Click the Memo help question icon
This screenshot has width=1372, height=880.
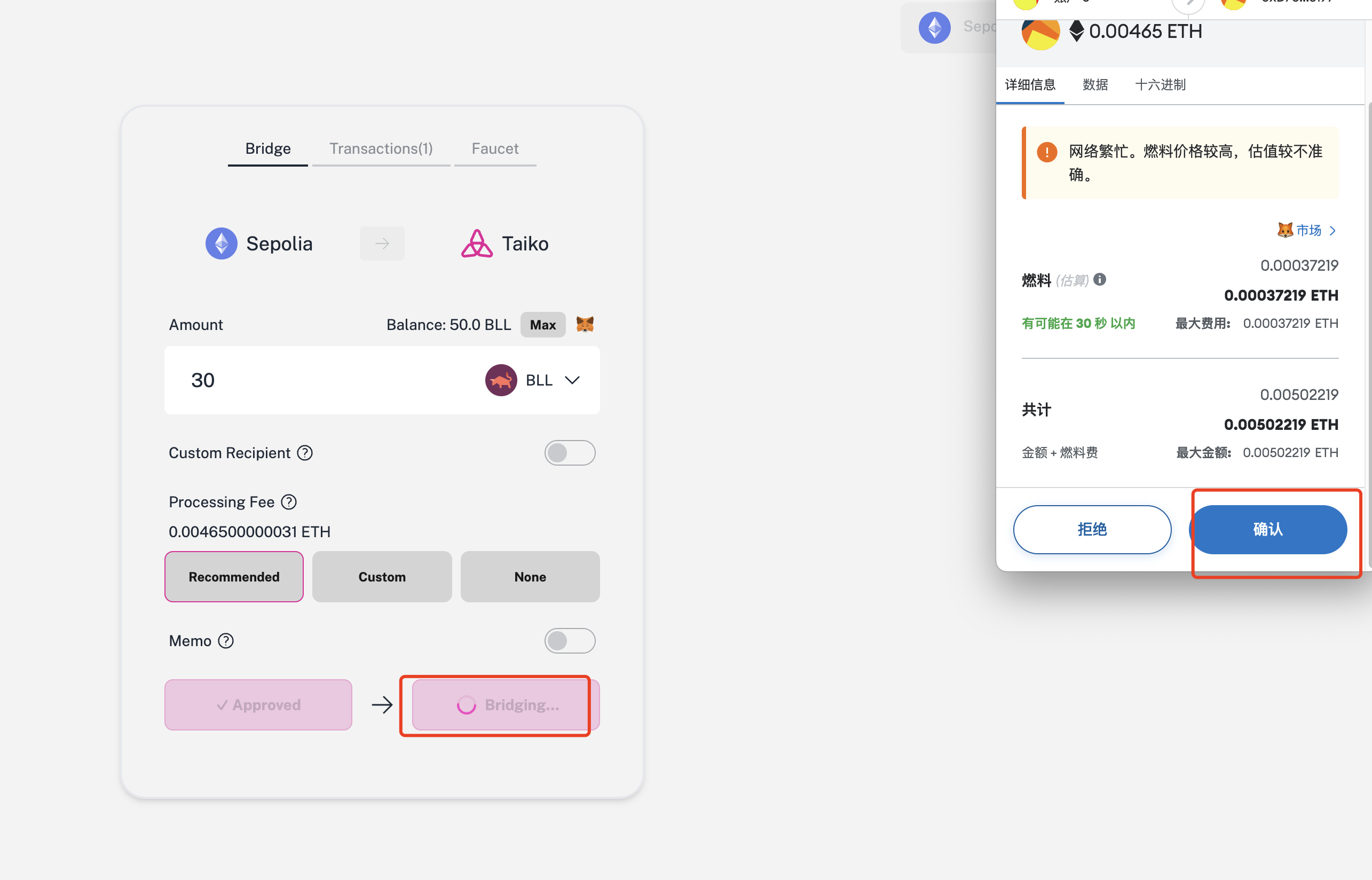click(x=226, y=641)
